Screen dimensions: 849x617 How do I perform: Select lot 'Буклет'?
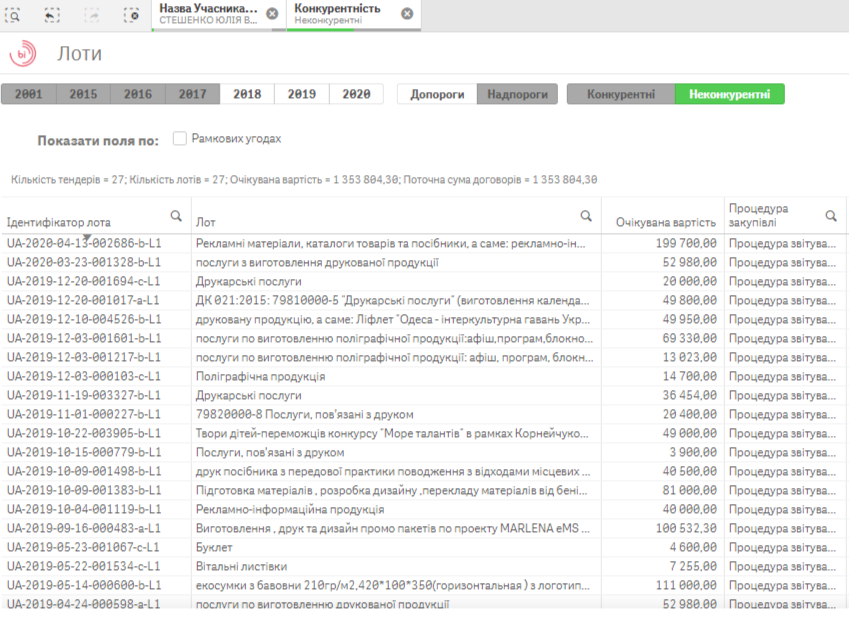pyautogui.click(x=214, y=547)
